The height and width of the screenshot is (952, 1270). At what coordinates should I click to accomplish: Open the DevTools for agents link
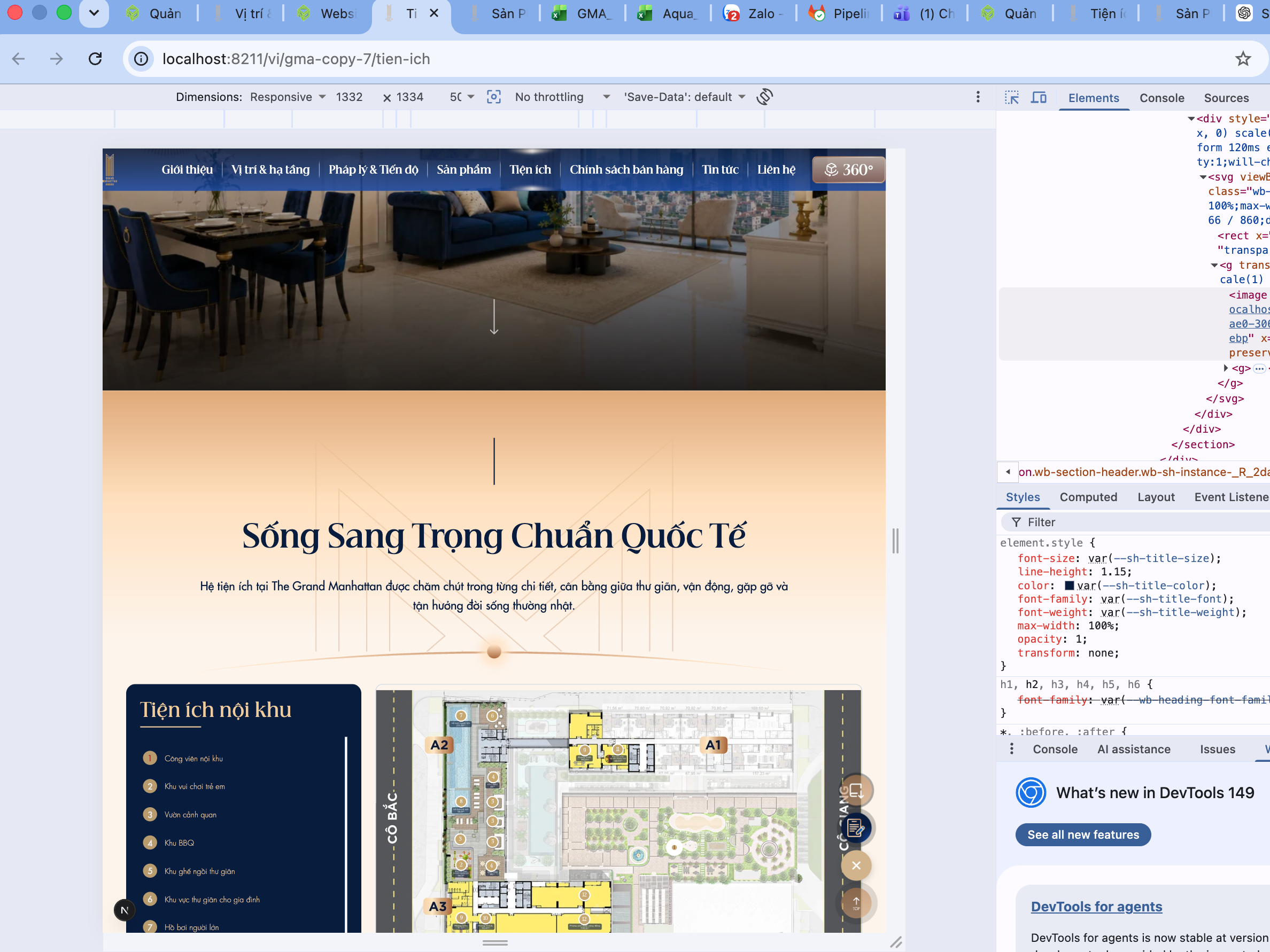click(x=1096, y=907)
